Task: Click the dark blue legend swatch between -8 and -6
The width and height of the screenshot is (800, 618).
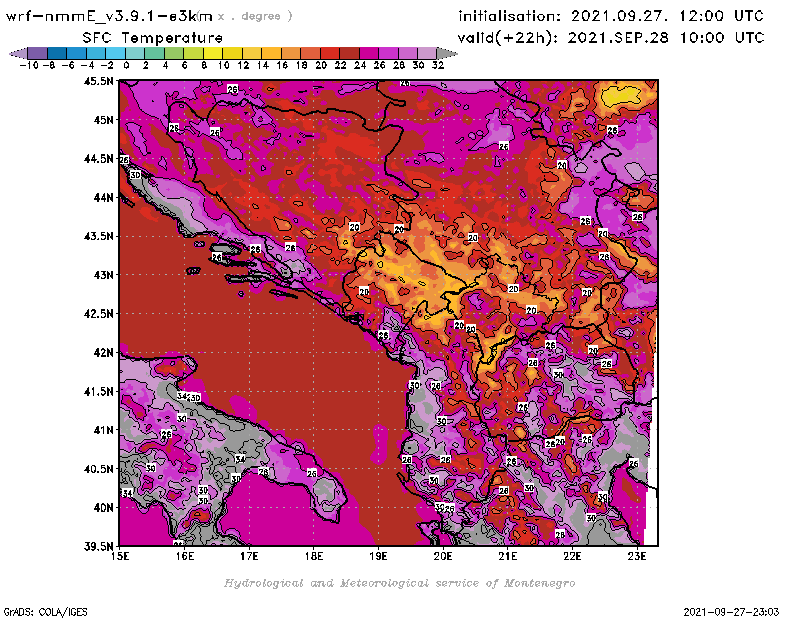Action: 57,53
